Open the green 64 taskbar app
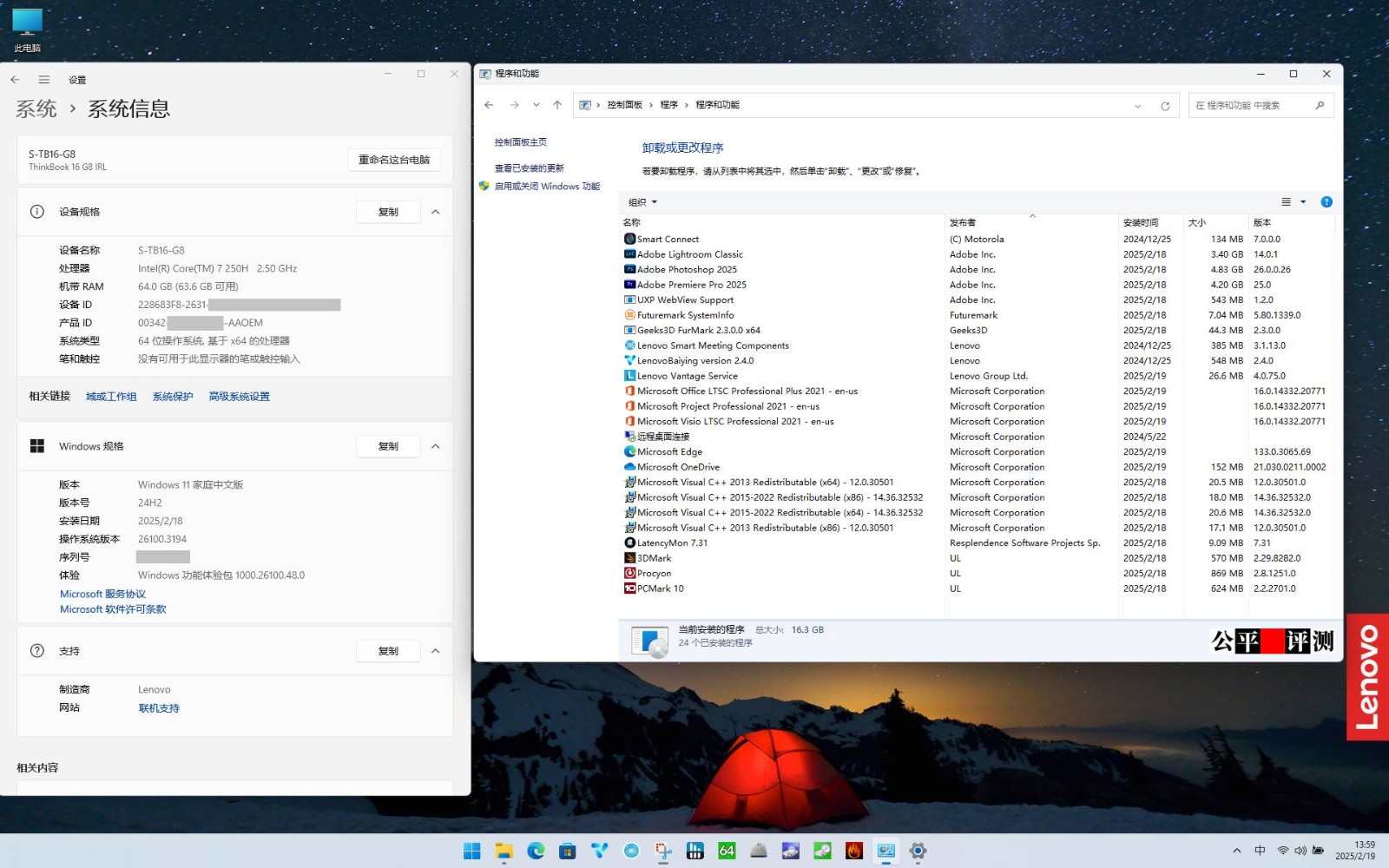The height and width of the screenshot is (868, 1389). [x=727, y=852]
